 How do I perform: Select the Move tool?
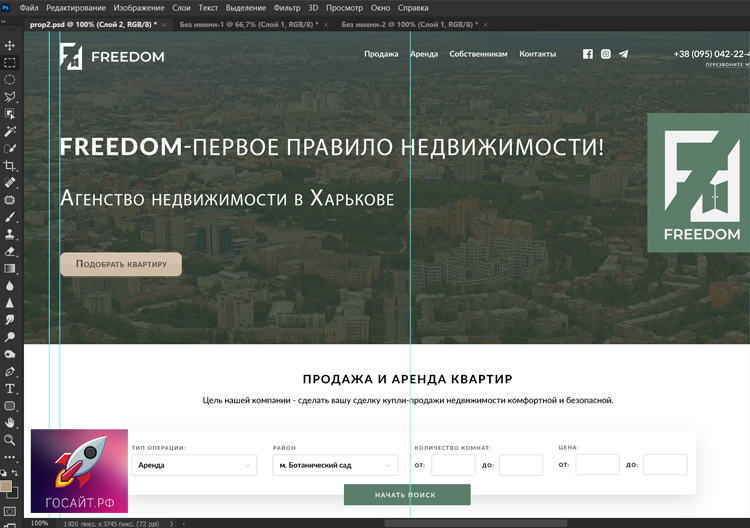(x=10, y=45)
